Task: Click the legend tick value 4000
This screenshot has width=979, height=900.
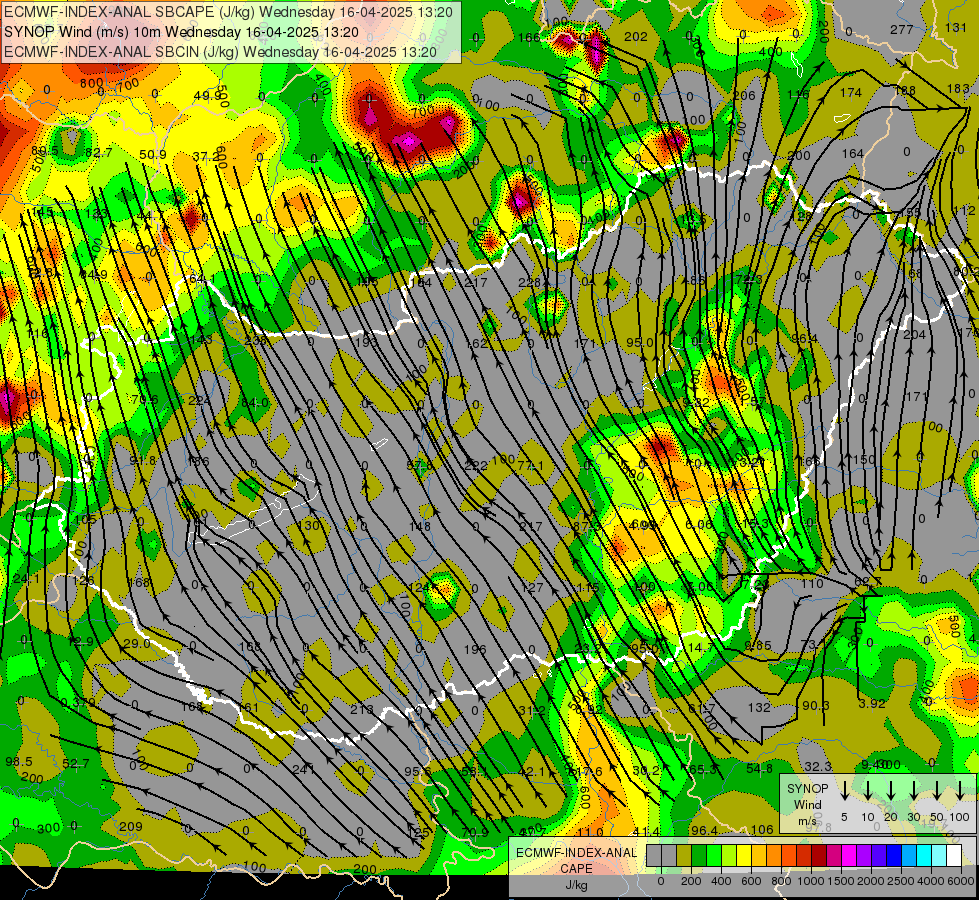Action: pos(932,881)
